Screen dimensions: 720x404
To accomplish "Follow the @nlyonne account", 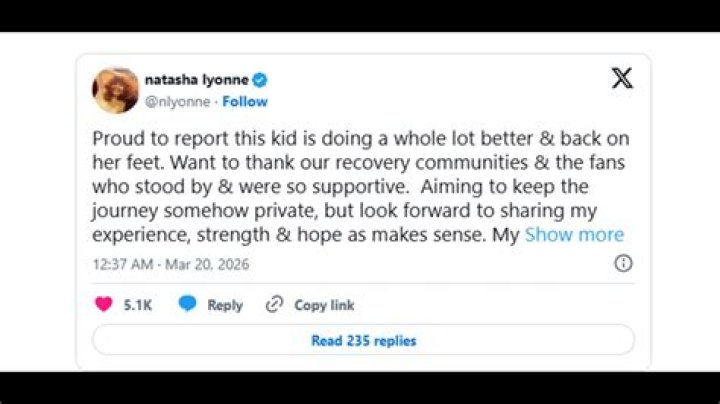I will (x=245, y=101).
